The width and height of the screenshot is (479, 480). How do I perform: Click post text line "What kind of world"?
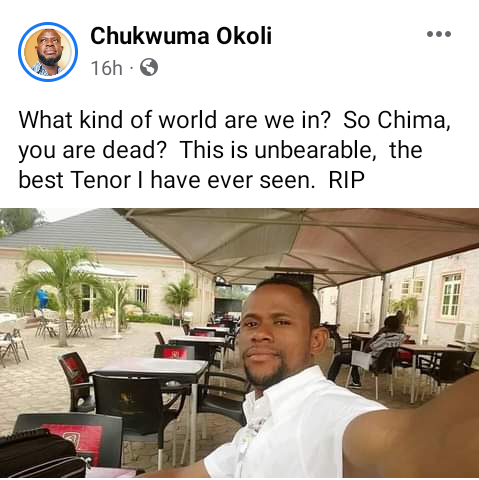click(x=234, y=120)
